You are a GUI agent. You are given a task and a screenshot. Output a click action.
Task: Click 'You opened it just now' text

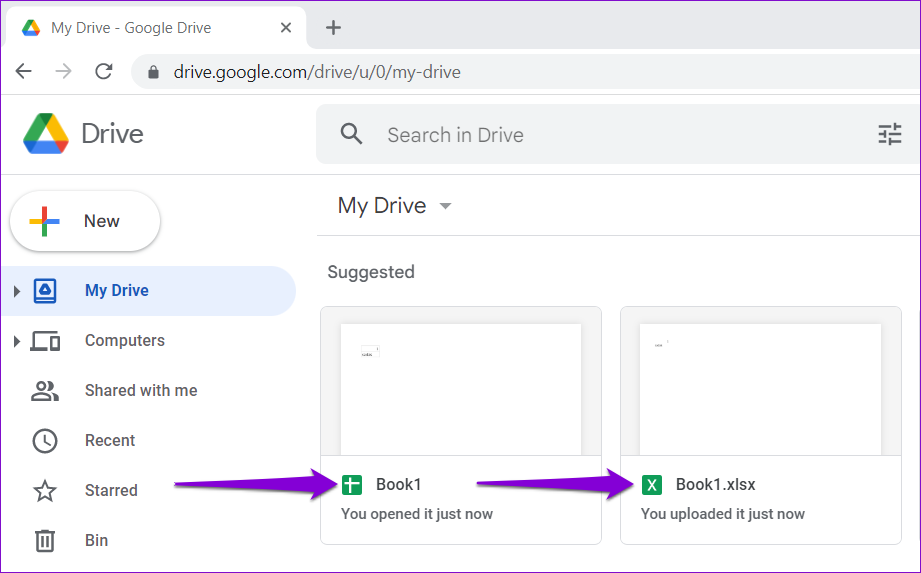click(417, 514)
